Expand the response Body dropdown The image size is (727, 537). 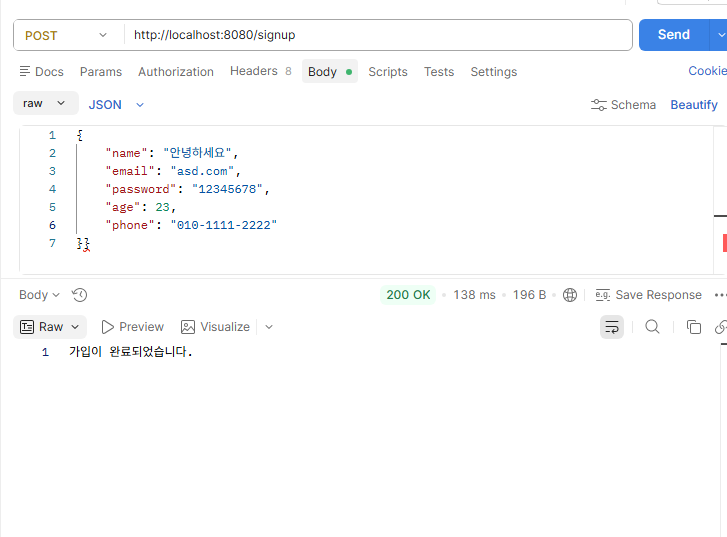(39, 295)
